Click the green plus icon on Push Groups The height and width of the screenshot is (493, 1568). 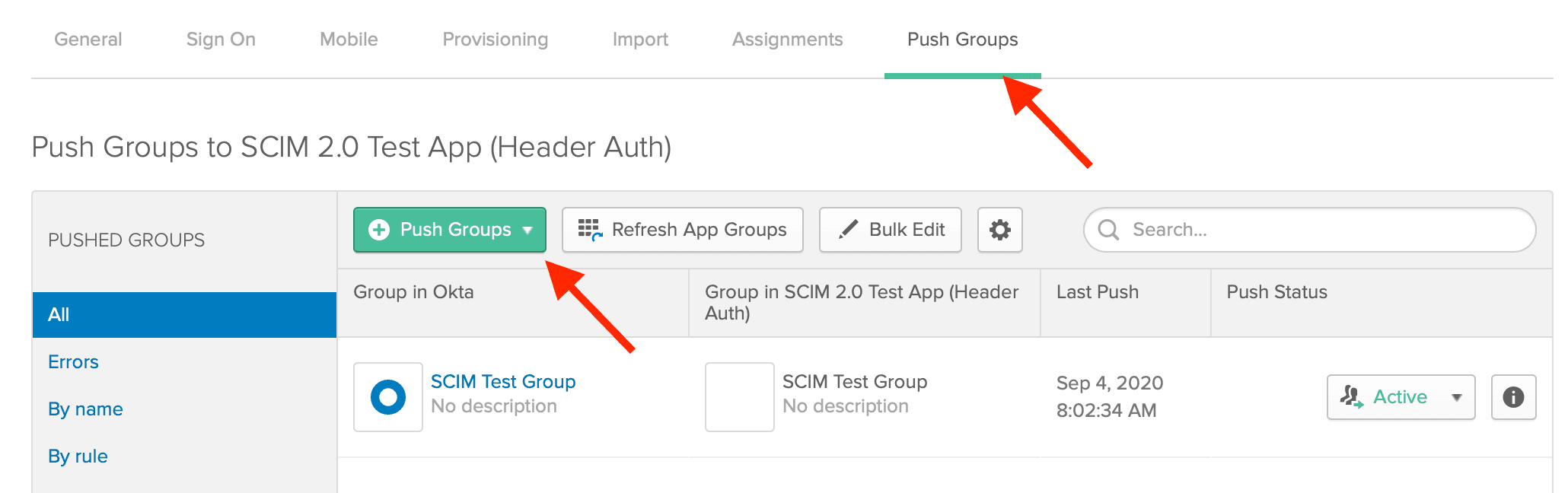(x=378, y=229)
